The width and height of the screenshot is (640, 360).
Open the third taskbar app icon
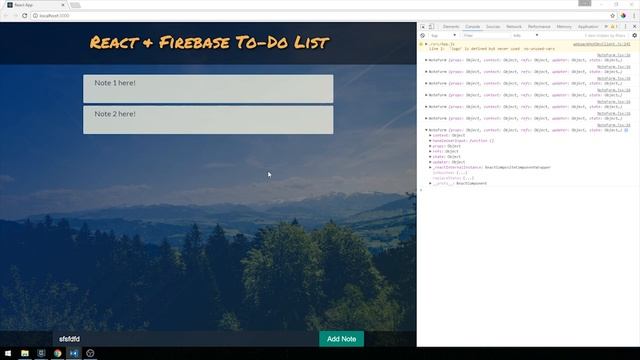[x=41, y=353]
